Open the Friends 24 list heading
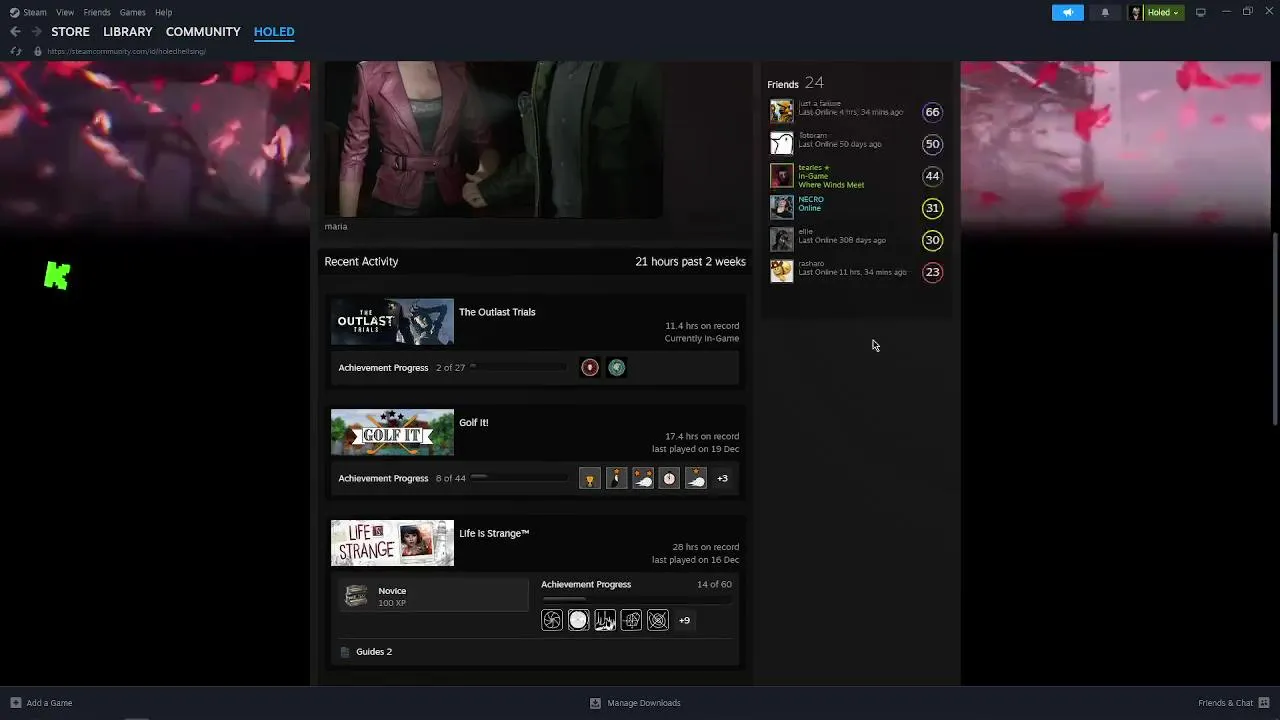1280x720 pixels. 796,83
